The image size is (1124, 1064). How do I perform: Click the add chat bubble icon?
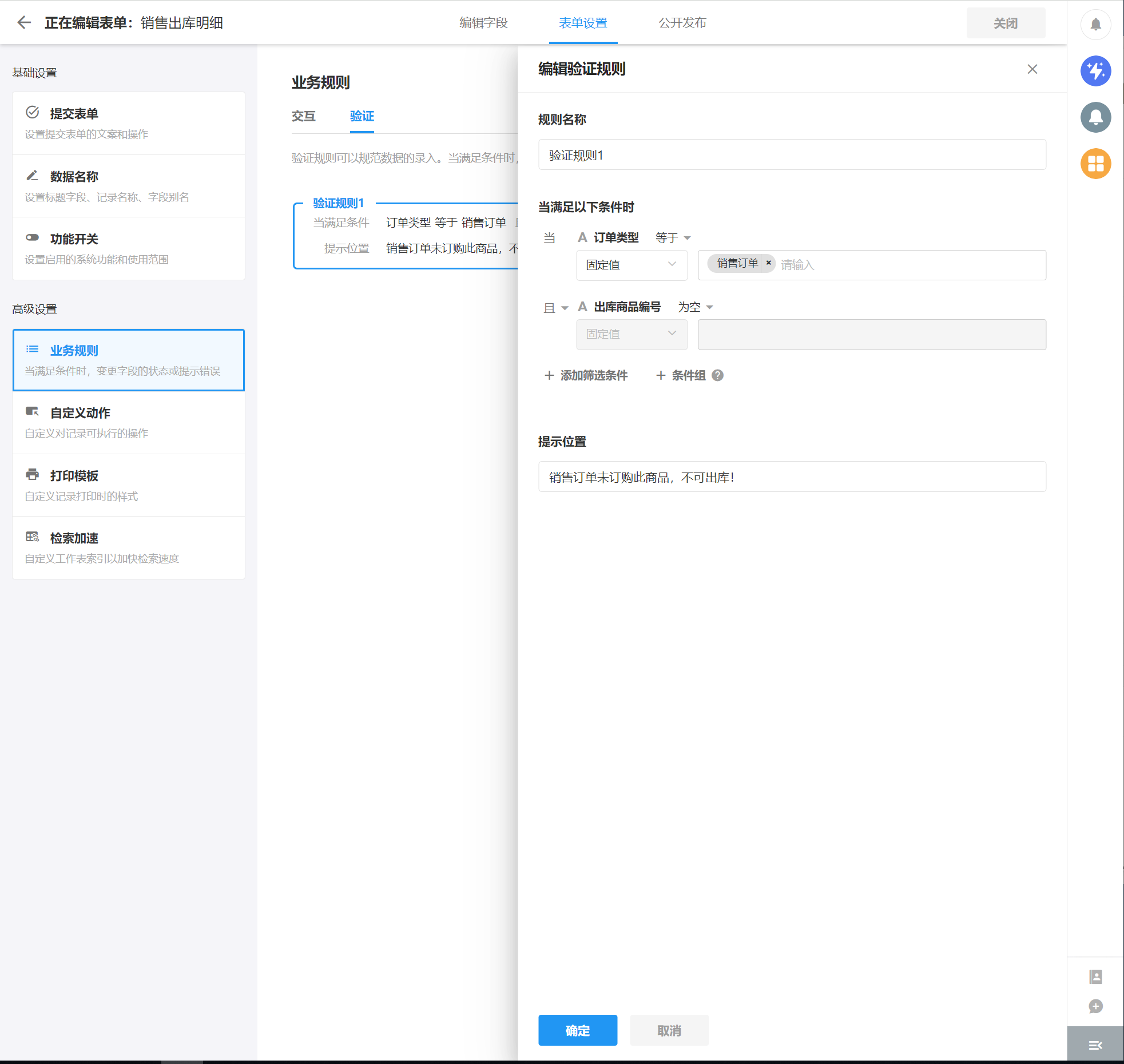(x=1095, y=1006)
